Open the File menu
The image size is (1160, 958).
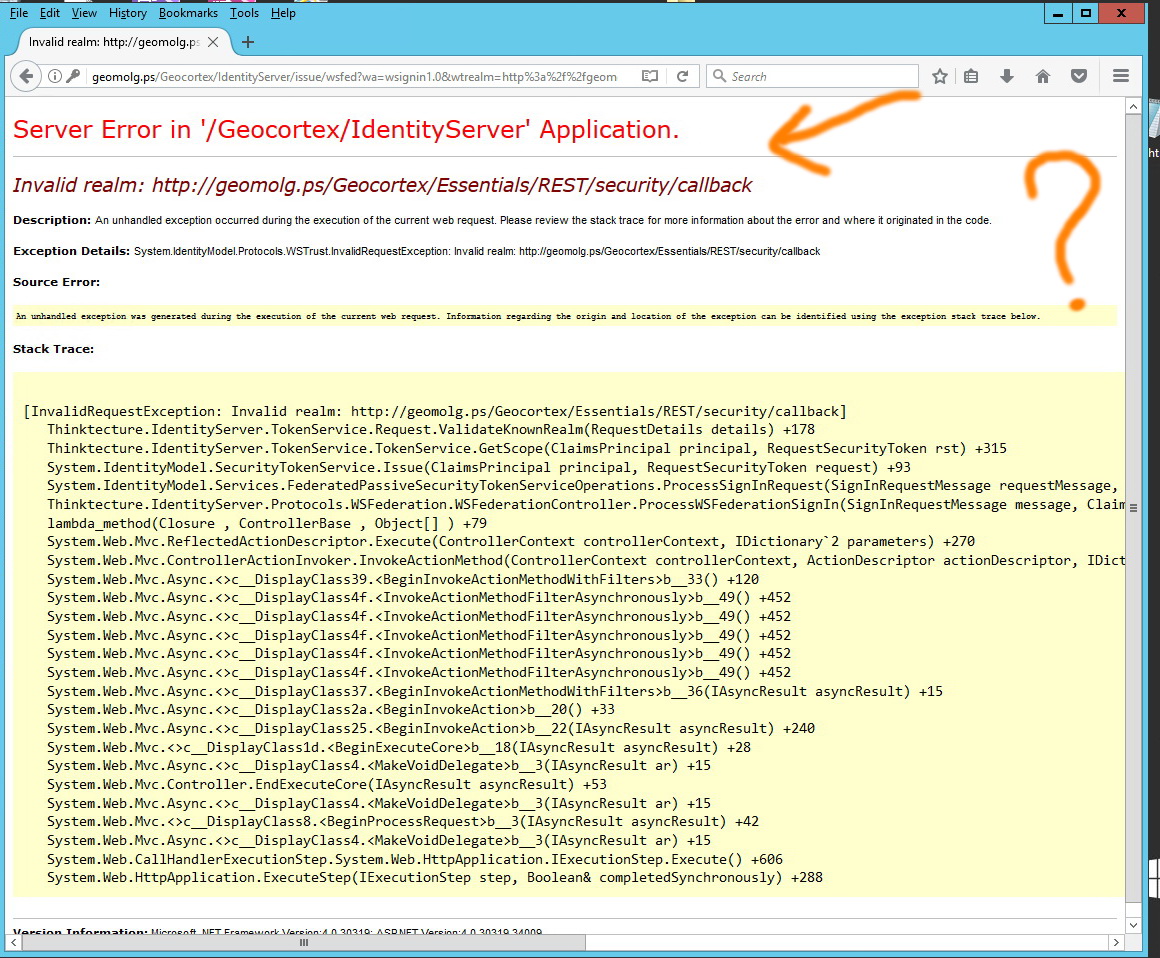click(x=19, y=13)
